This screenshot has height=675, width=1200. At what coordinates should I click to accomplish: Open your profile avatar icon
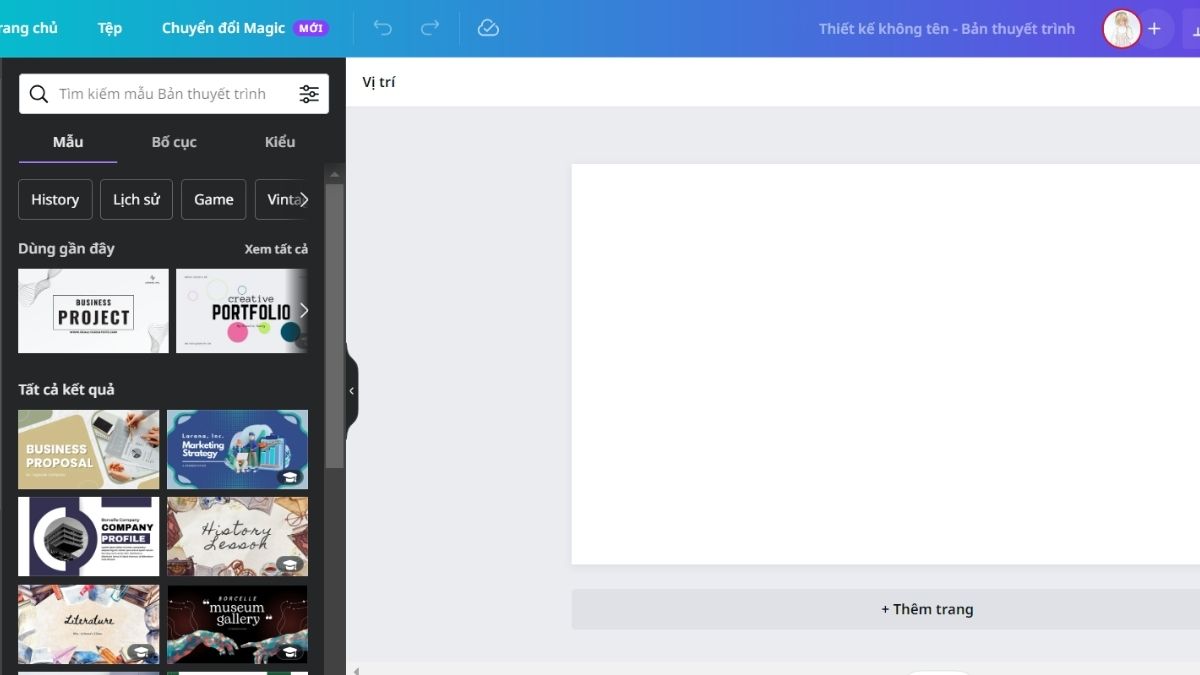tap(1120, 28)
